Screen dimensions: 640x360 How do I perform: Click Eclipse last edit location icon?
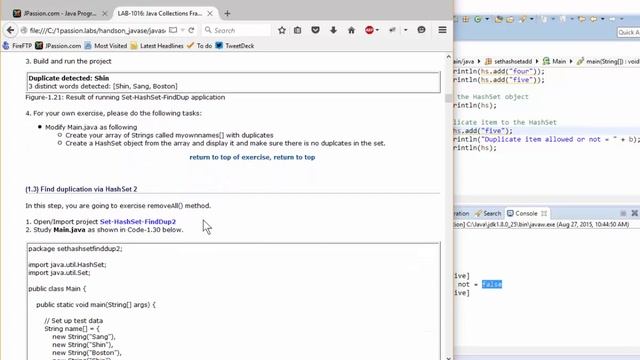[x=582, y=19]
